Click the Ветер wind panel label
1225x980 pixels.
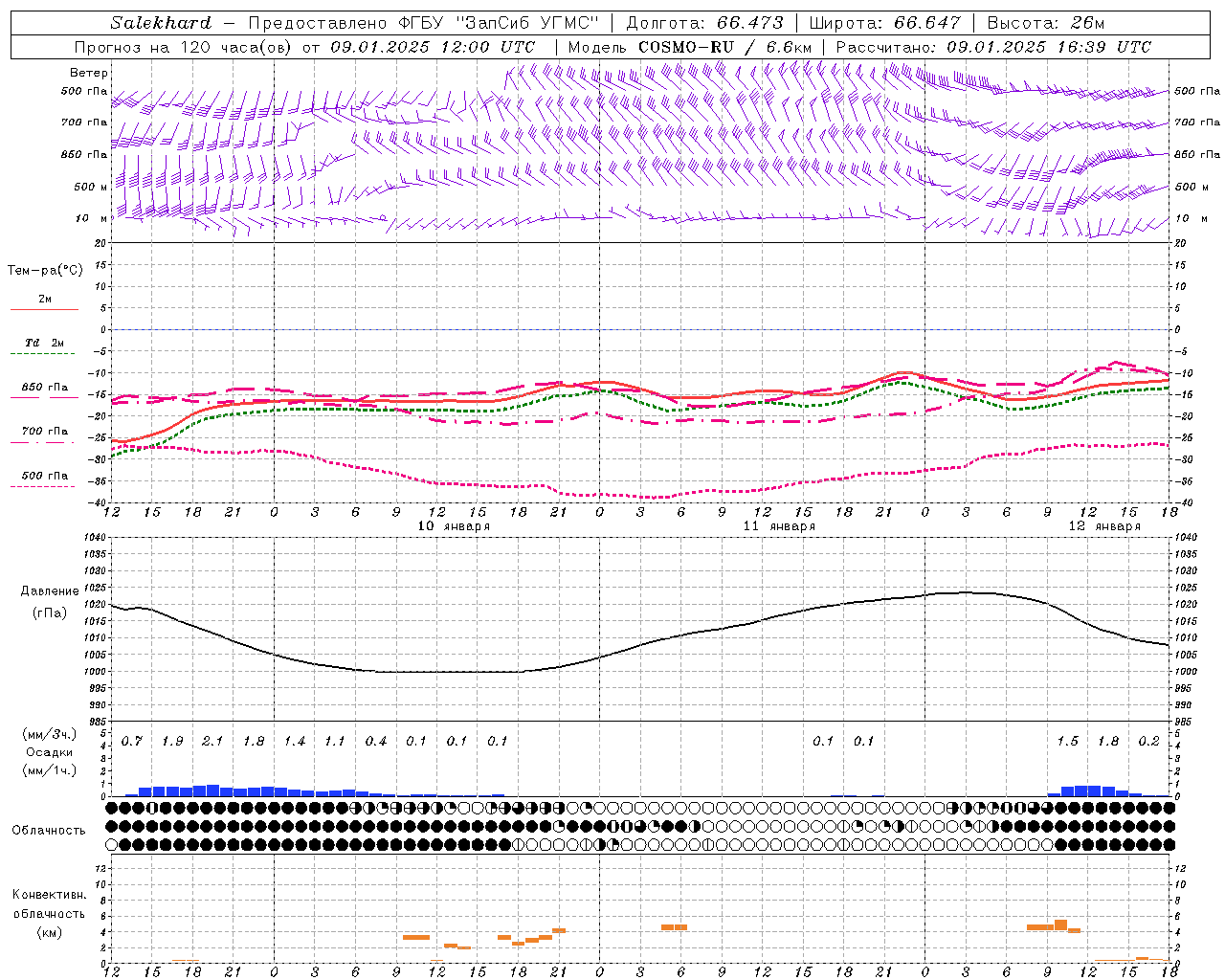(x=89, y=73)
